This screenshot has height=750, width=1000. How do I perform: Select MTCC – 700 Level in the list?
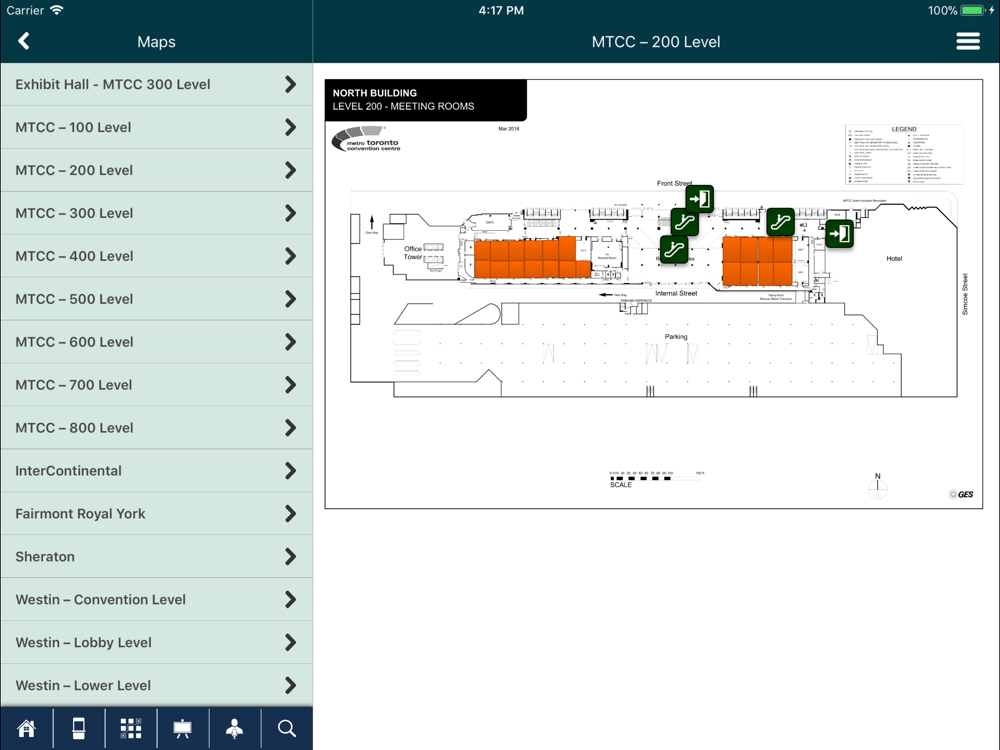click(x=156, y=385)
